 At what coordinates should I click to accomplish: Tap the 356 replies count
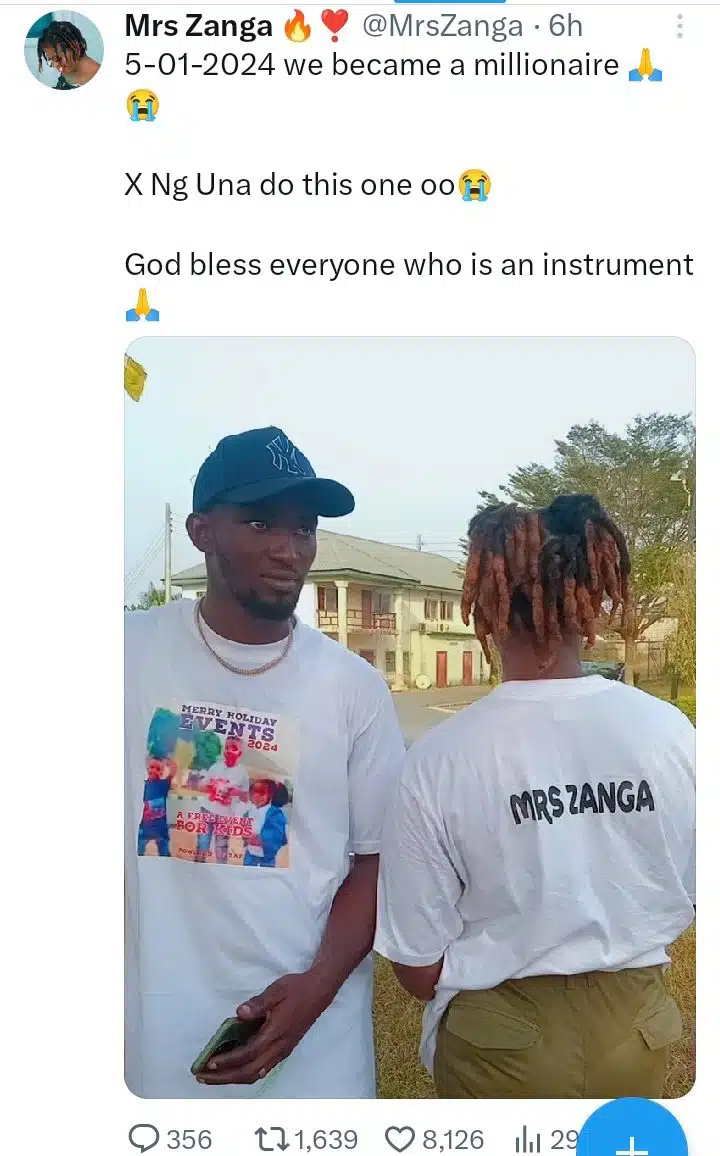tap(189, 1139)
